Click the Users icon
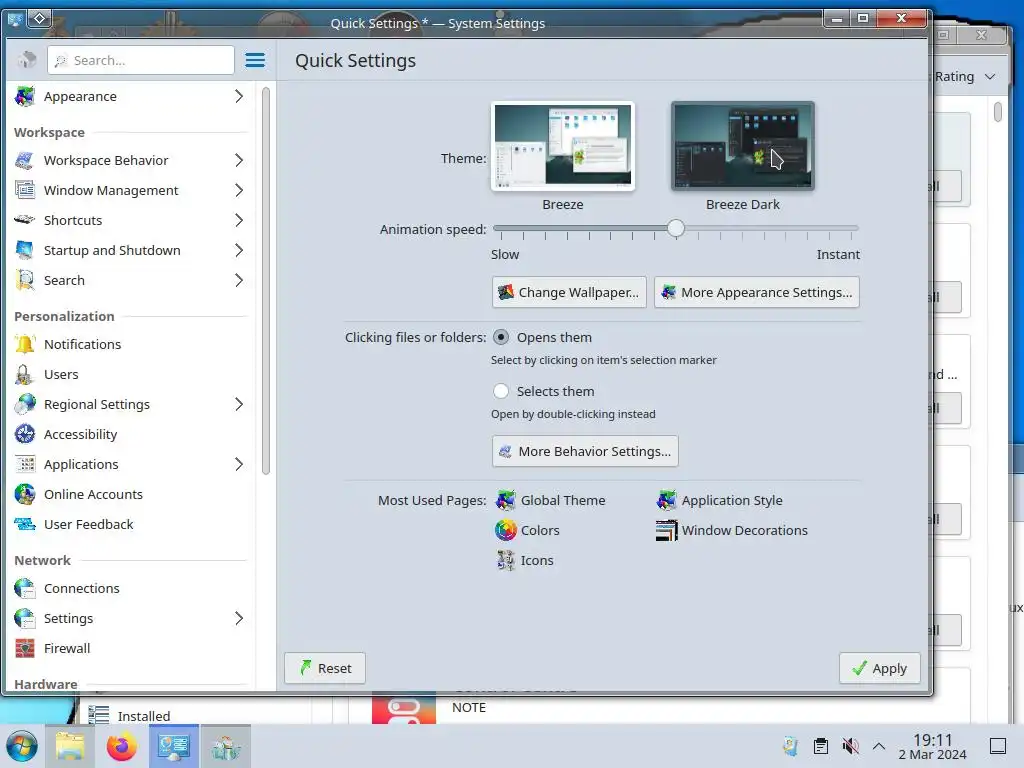This screenshot has height=768, width=1024. (x=25, y=374)
